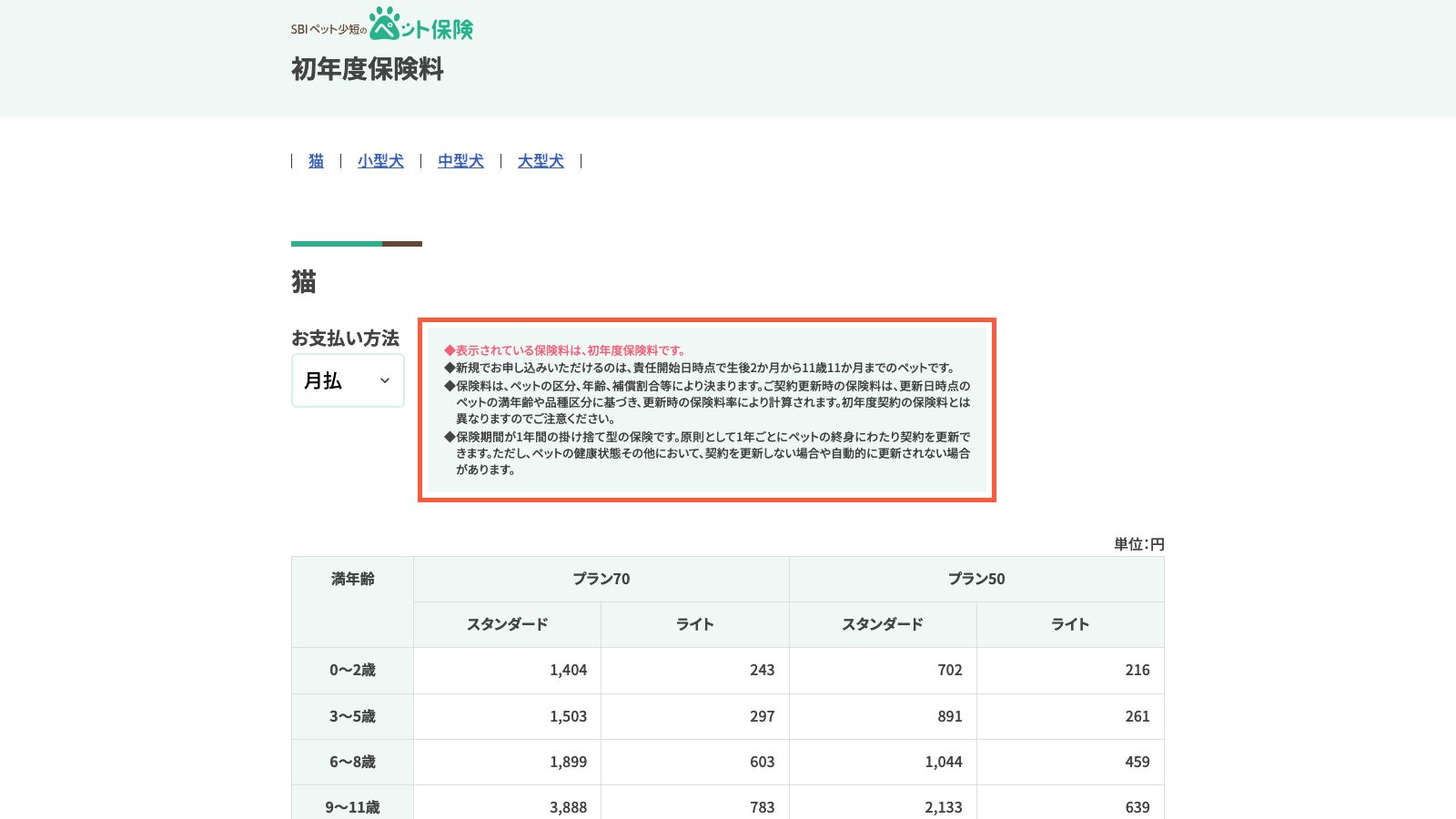Click the 639 premium value
This screenshot has height=819, width=1456.
point(1137,807)
